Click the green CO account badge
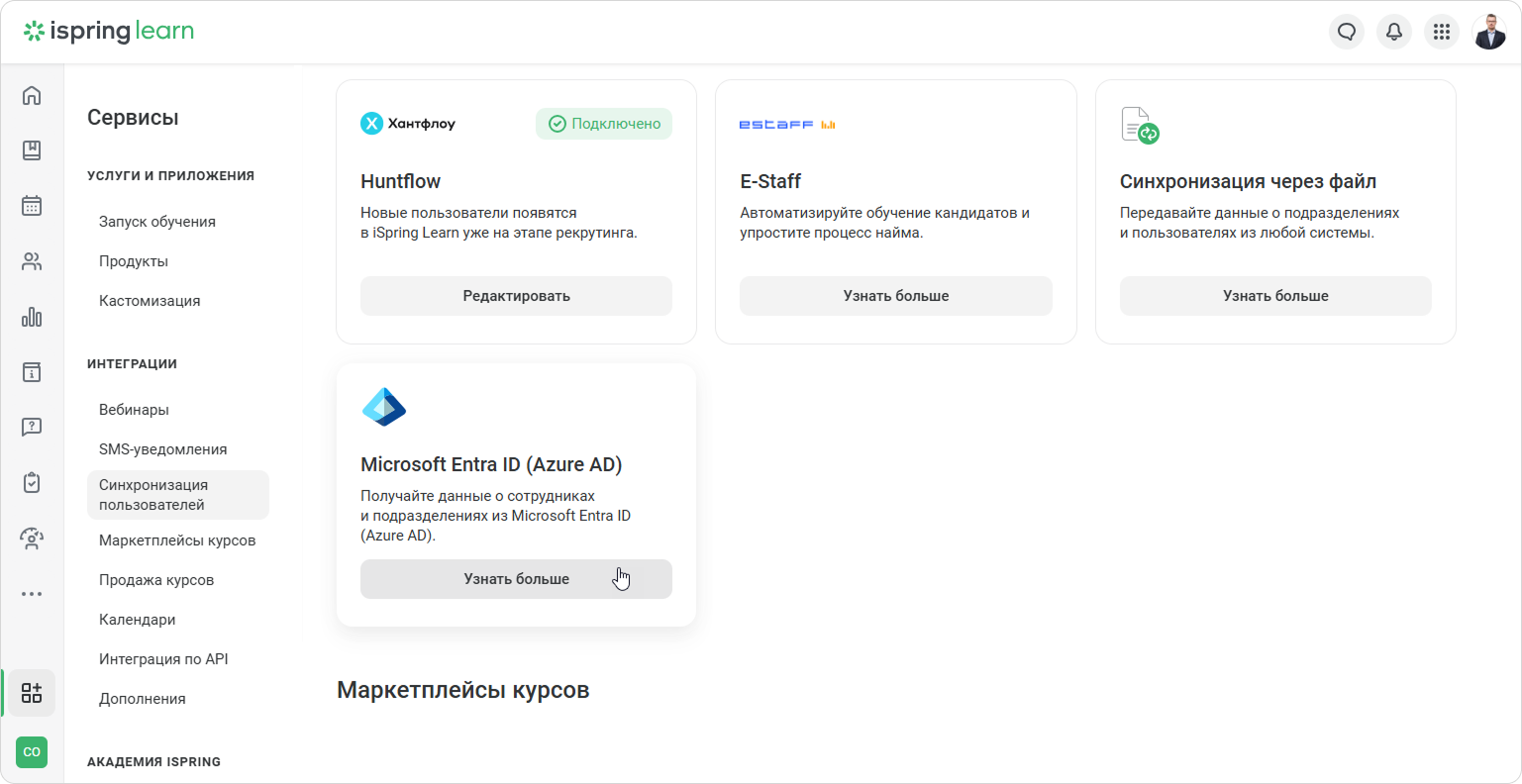 point(32,752)
